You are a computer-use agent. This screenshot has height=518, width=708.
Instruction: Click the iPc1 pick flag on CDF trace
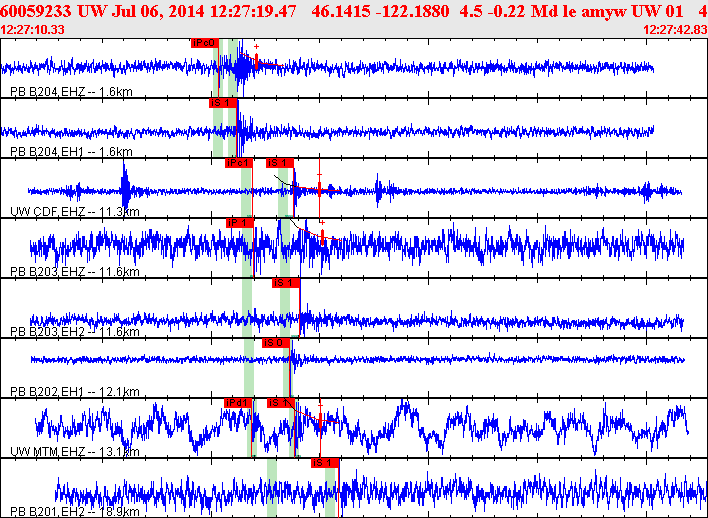tap(238, 162)
